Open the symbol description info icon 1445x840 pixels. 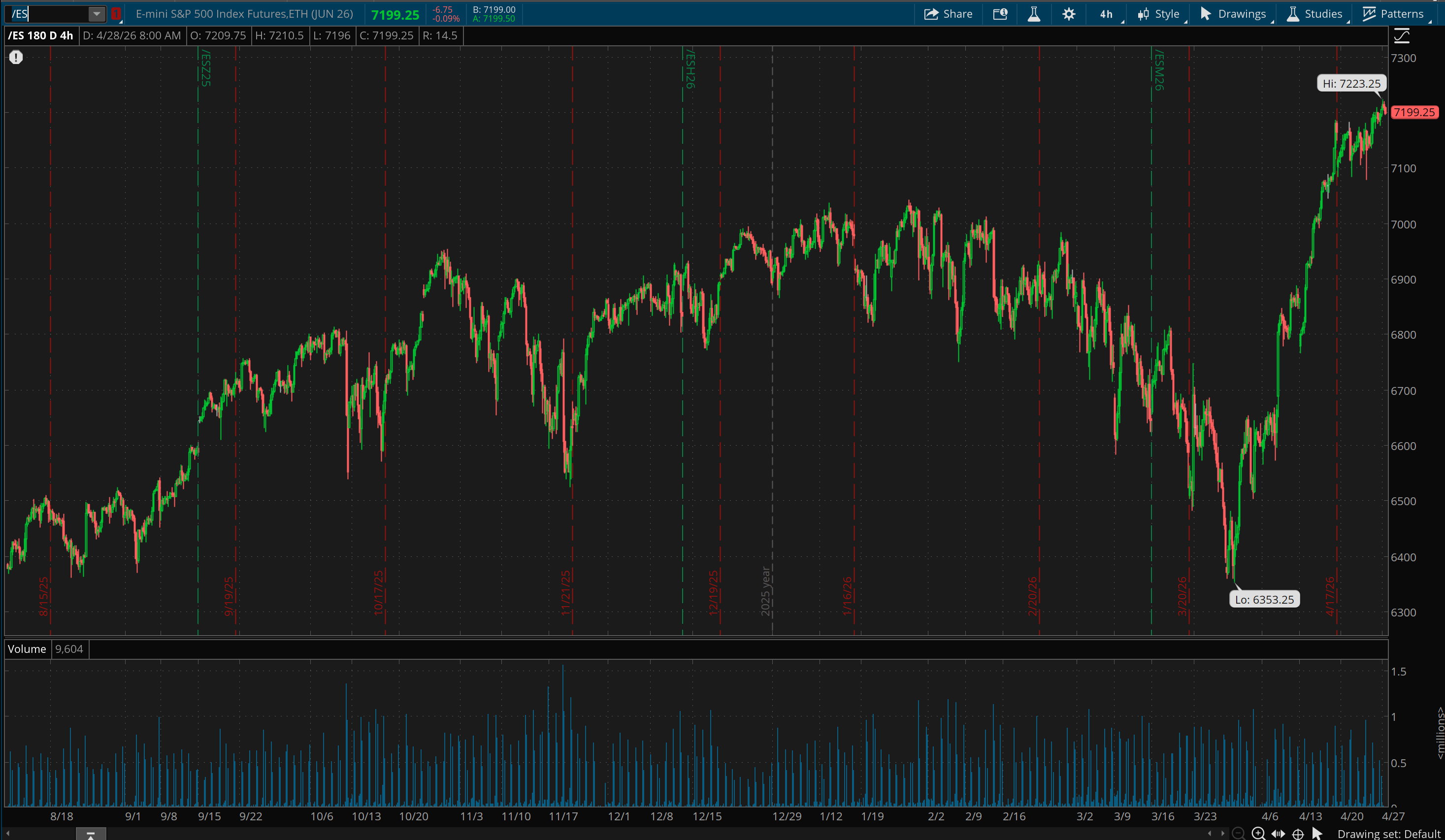(1000, 14)
